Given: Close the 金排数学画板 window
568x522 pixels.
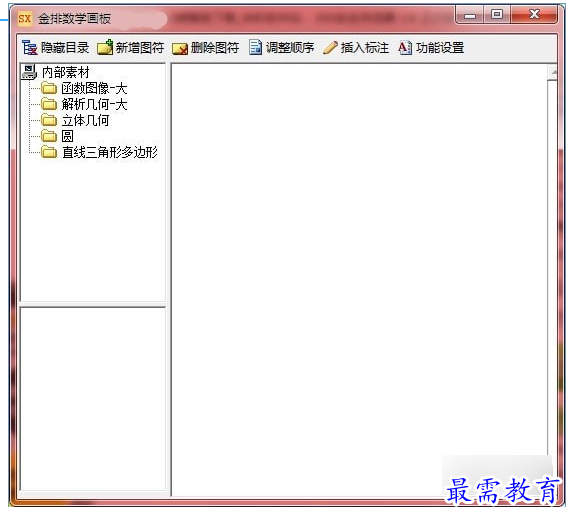Looking at the screenshot, I should pyautogui.click(x=534, y=15).
